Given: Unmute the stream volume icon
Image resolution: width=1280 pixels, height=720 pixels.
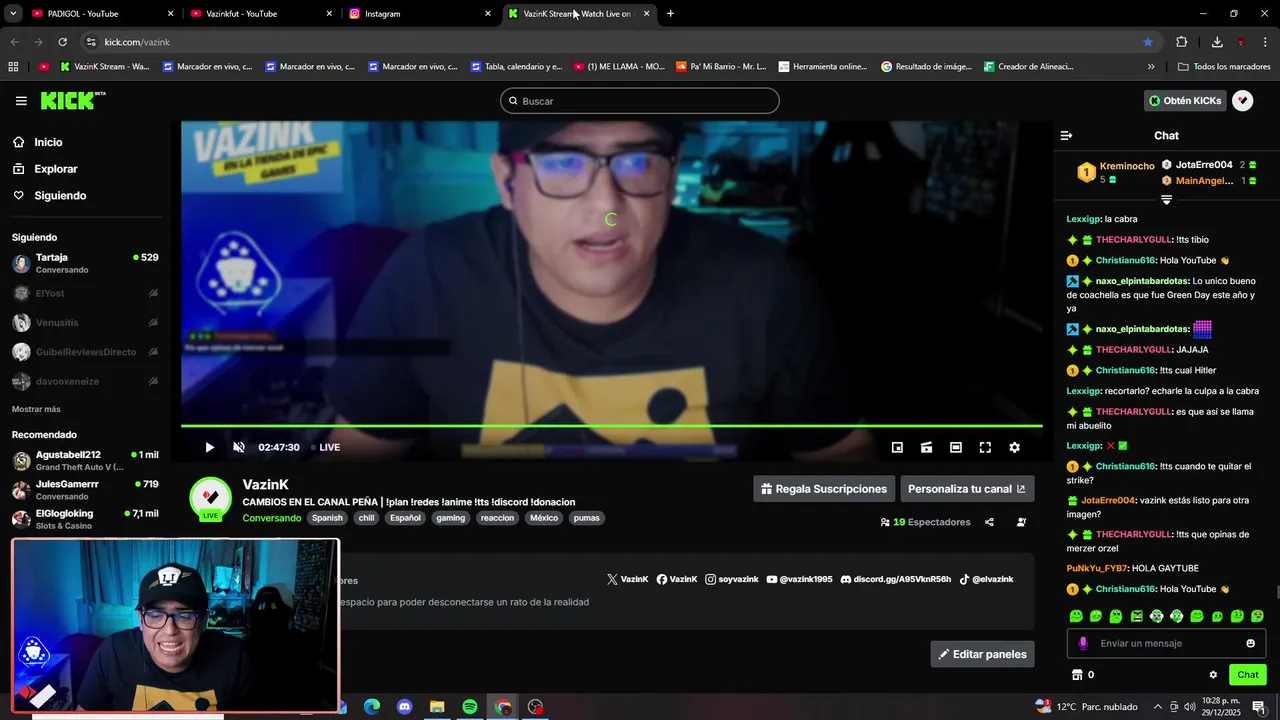Looking at the screenshot, I should [239, 447].
